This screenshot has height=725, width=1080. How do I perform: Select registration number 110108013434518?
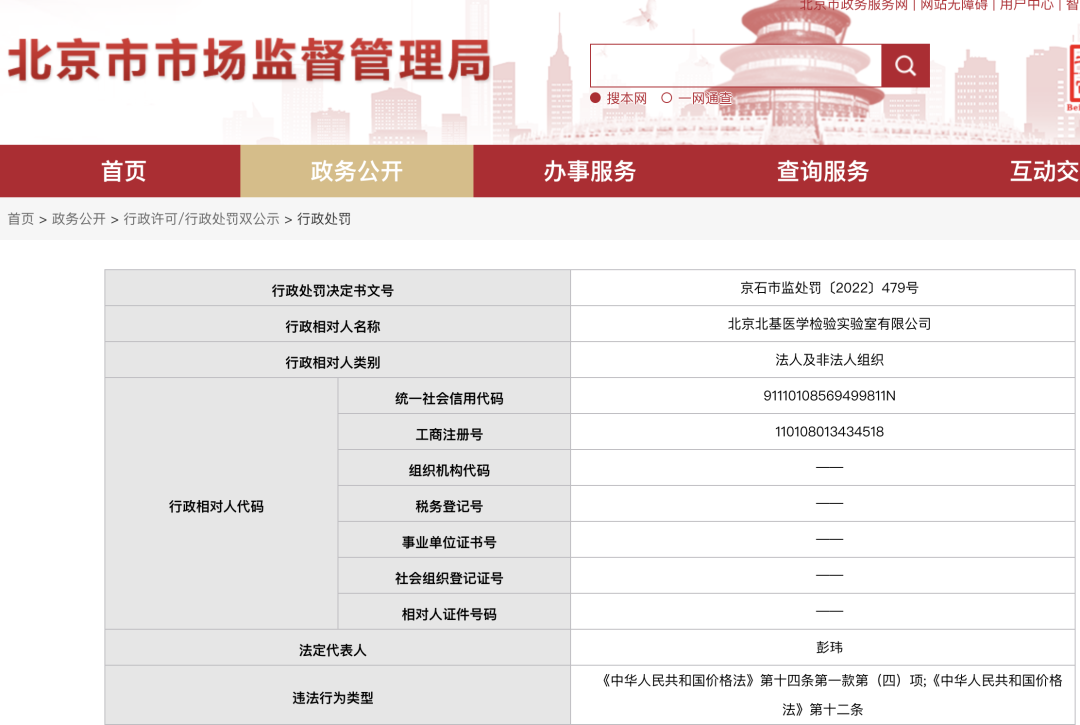click(829, 432)
